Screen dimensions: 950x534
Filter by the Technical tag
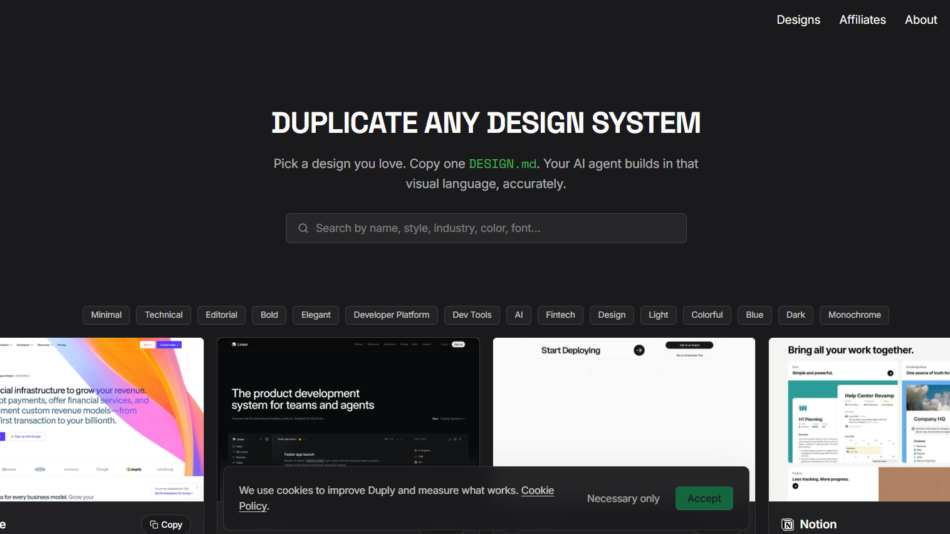tap(164, 315)
